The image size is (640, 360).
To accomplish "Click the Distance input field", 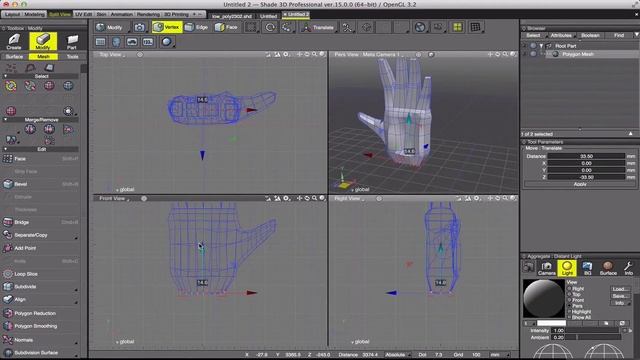I will [586, 156].
